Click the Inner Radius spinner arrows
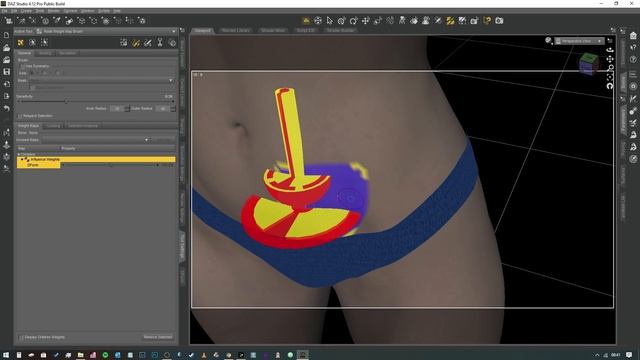The height and width of the screenshot is (360, 640). [x=127, y=109]
